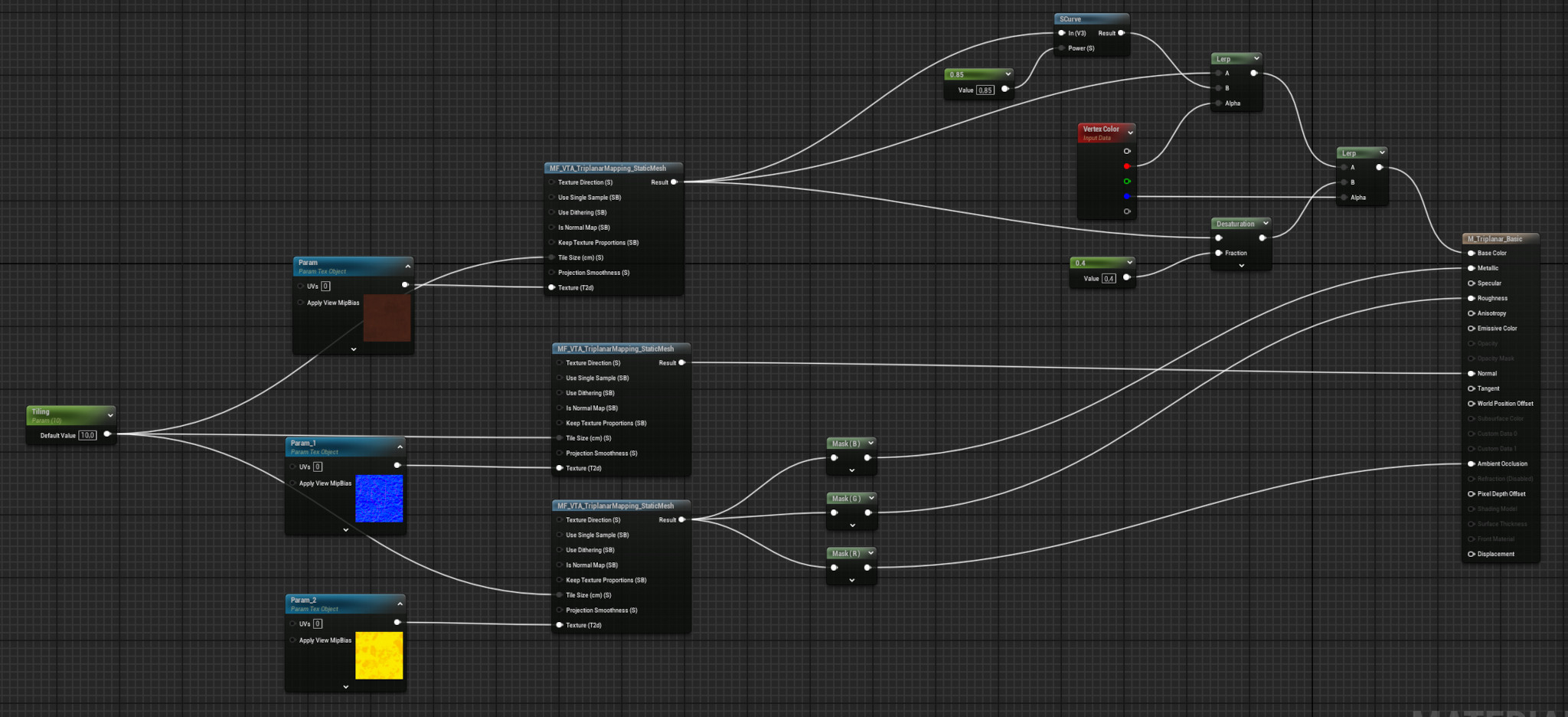Select the M_Triplanar_Basic node title

pos(1494,239)
